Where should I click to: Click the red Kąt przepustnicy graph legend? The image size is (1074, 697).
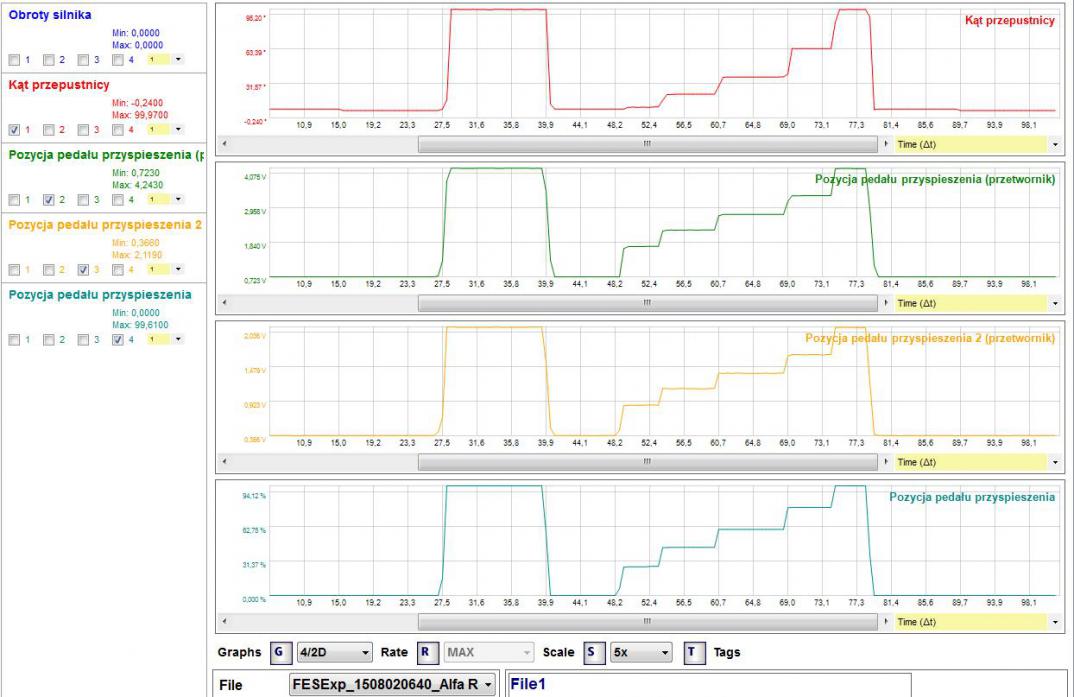click(1010, 21)
